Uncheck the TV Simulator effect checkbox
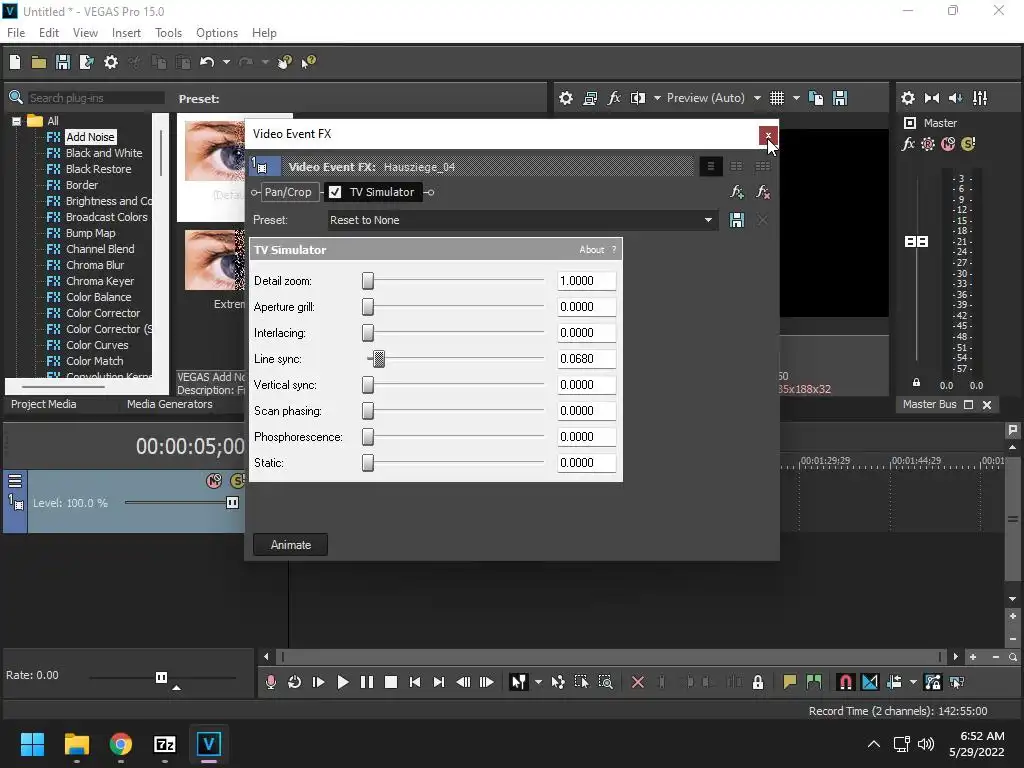Image resolution: width=1024 pixels, height=768 pixels. coord(335,192)
